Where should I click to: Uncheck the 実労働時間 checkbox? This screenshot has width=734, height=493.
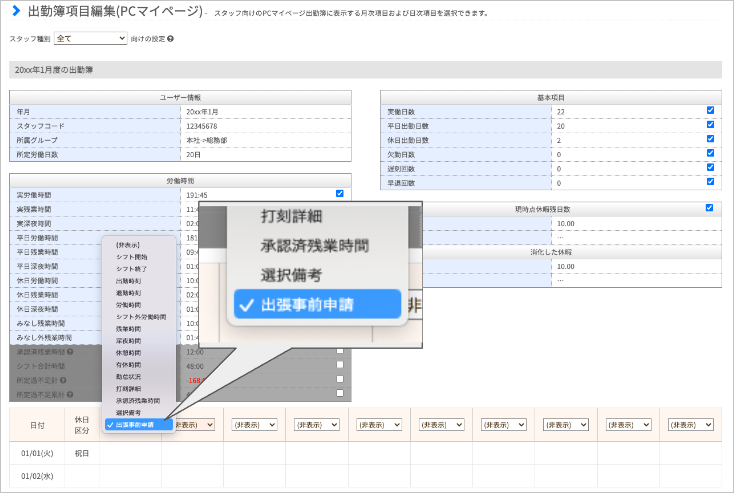click(x=339, y=193)
